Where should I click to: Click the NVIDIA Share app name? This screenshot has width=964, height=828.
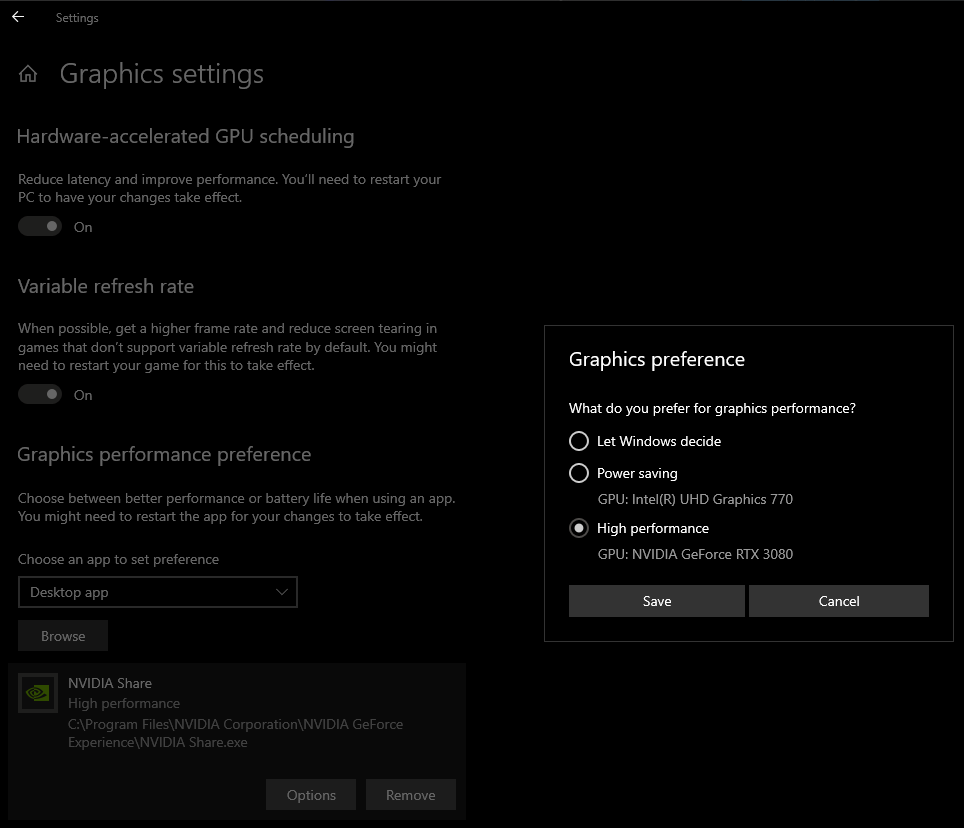tap(110, 683)
